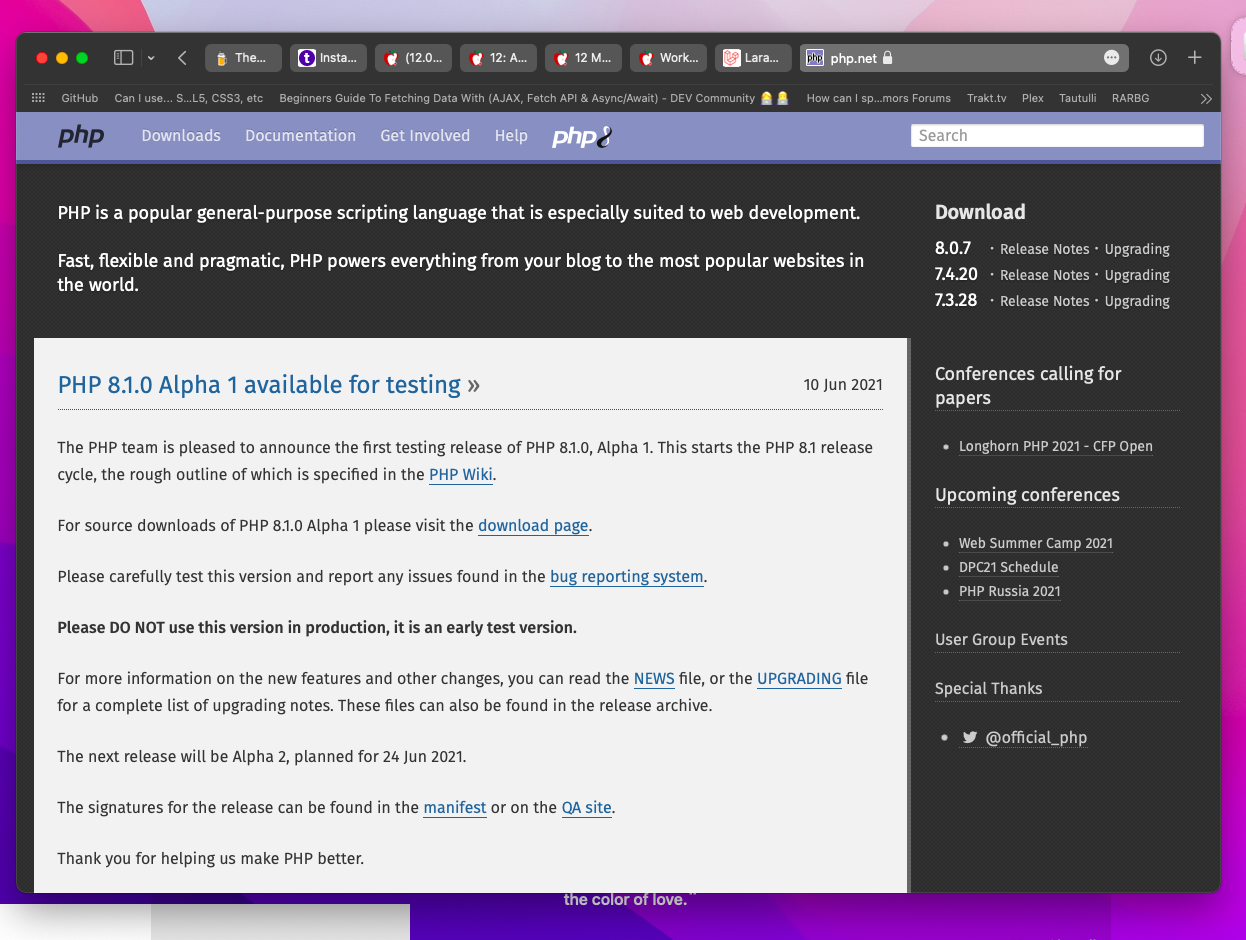Download PHP version 8.0.7
The width and height of the screenshot is (1246, 940).
click(953, 248)
